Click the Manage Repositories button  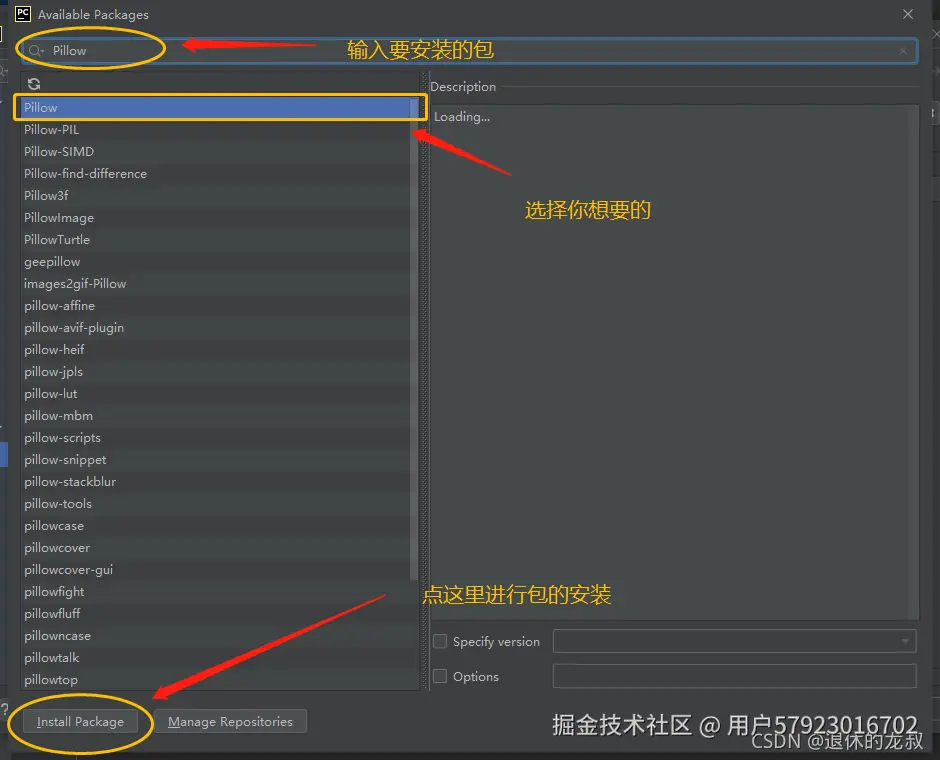[230, 722]
